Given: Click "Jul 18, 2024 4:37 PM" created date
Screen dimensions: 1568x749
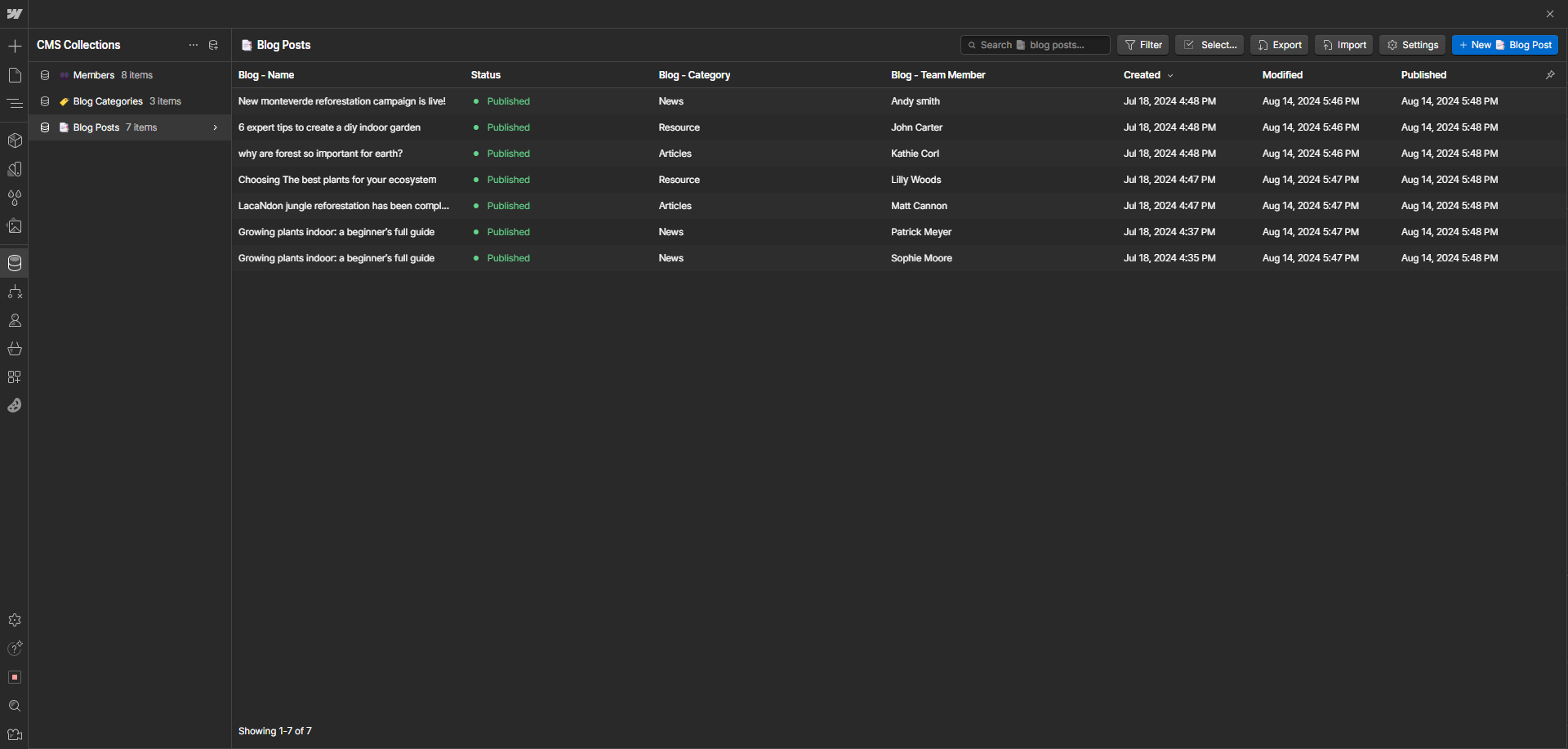Looking at the screenshot, I should 1169,232.
